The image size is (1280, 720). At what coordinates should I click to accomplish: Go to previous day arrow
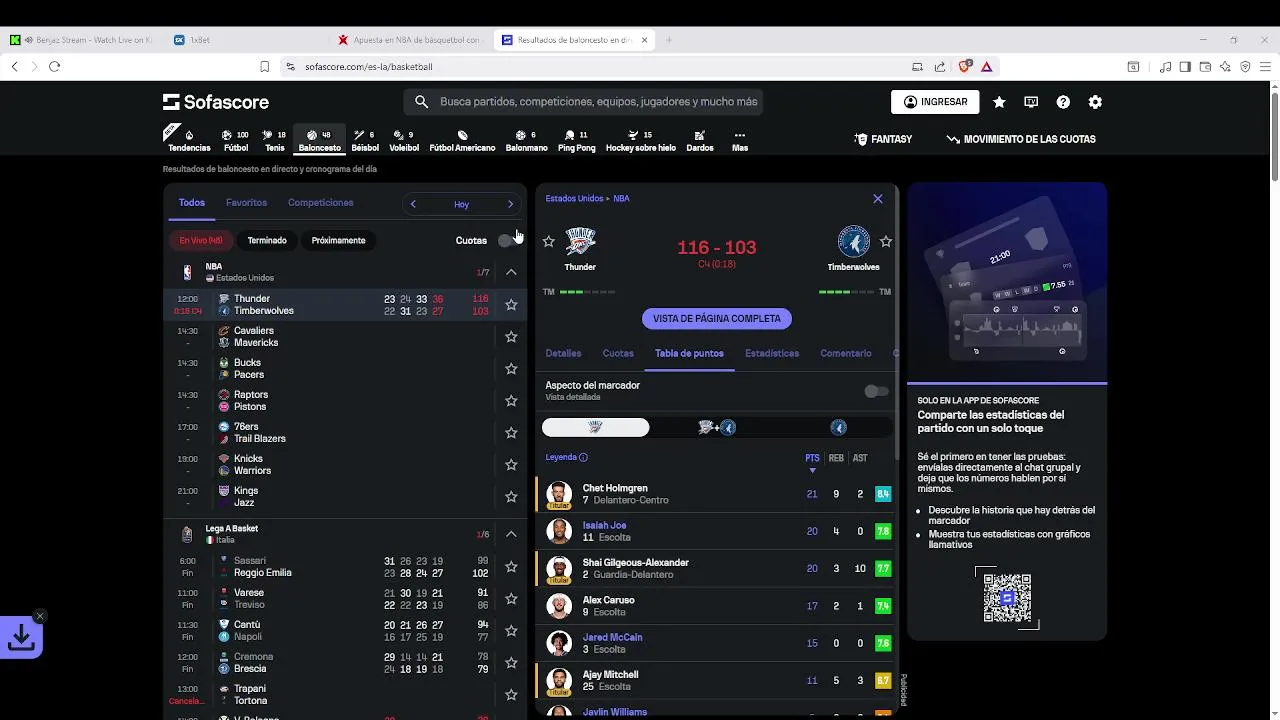tap(413, 204)
